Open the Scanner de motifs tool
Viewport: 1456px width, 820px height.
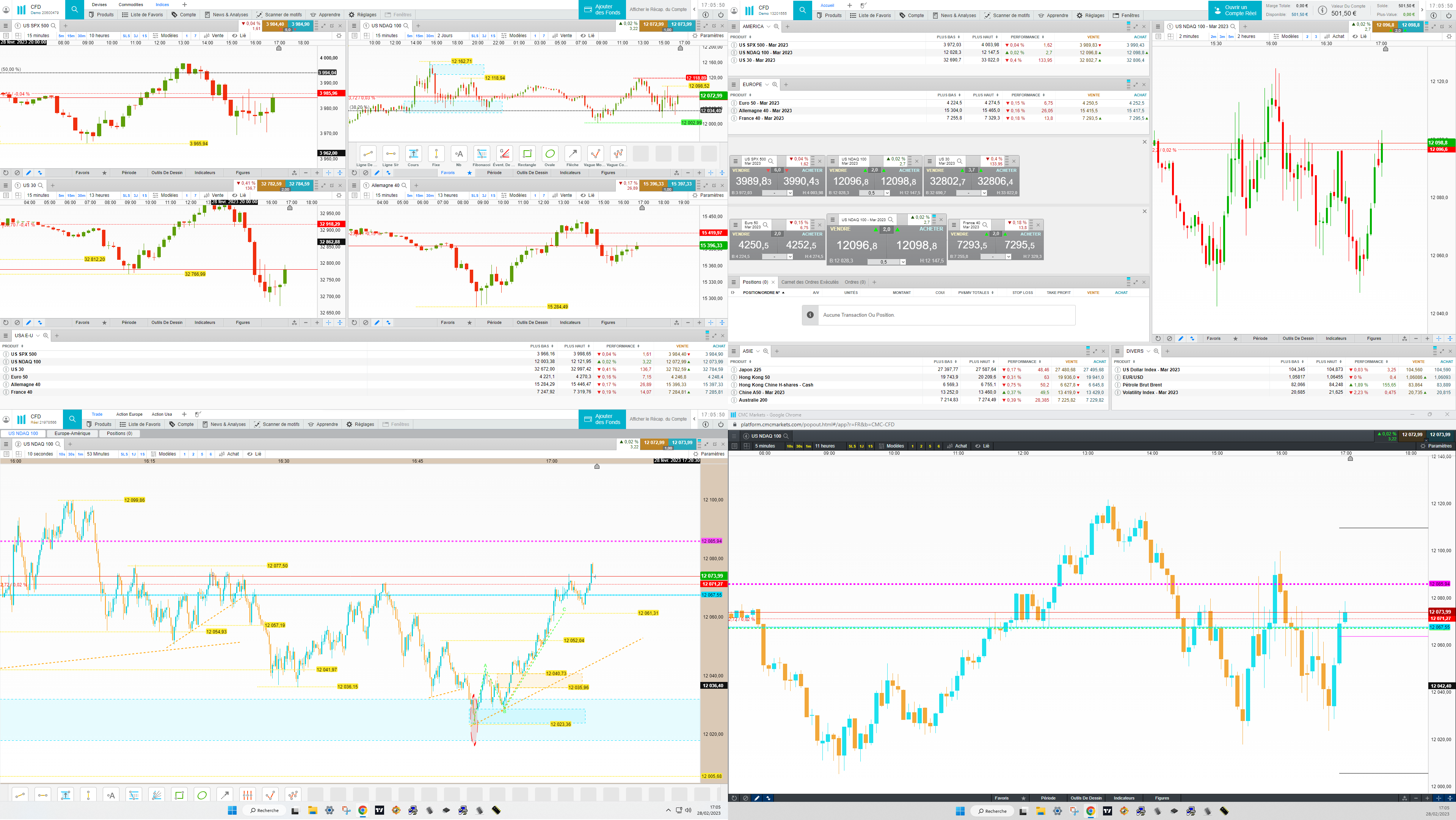(279, 15)
